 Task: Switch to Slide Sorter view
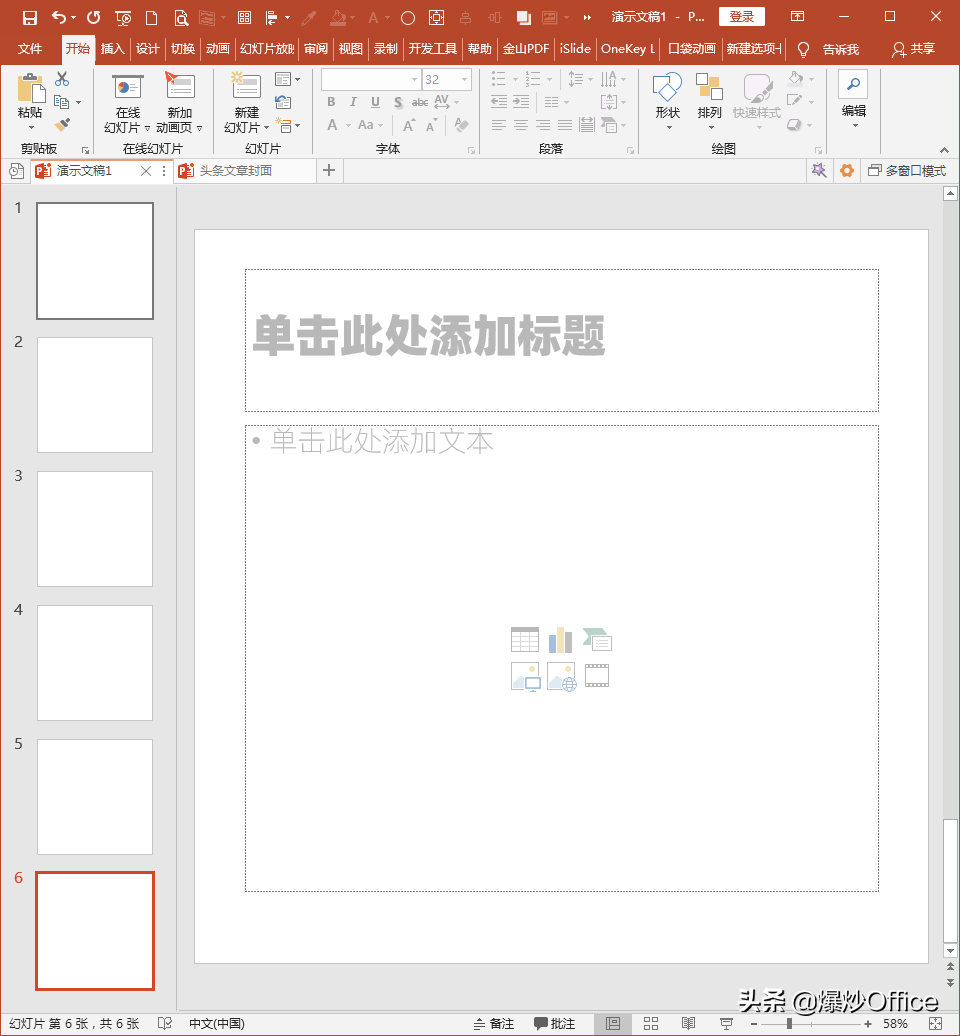651,1023
